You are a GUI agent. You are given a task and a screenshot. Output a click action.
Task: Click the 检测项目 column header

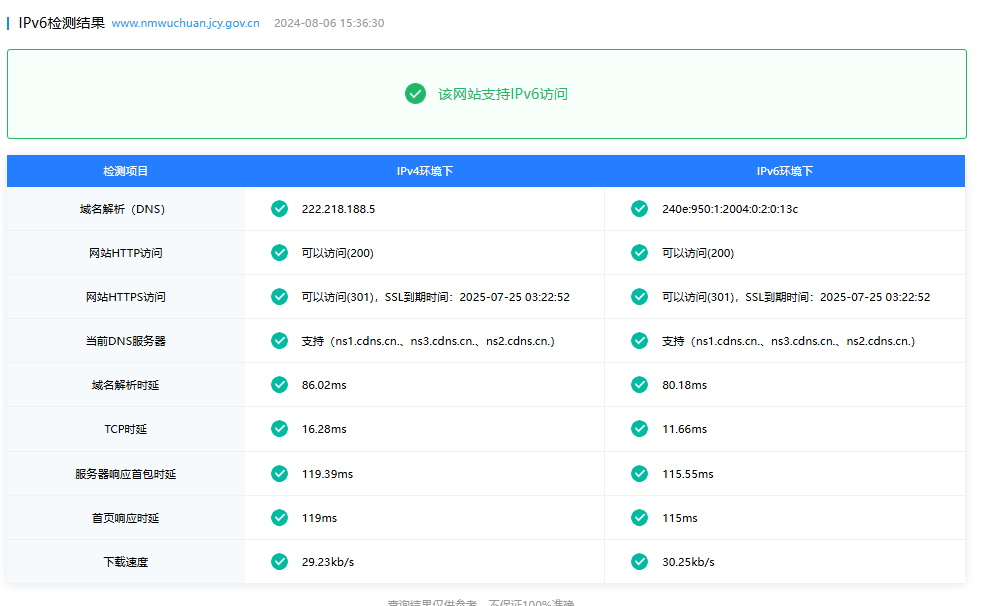point(126,171)
